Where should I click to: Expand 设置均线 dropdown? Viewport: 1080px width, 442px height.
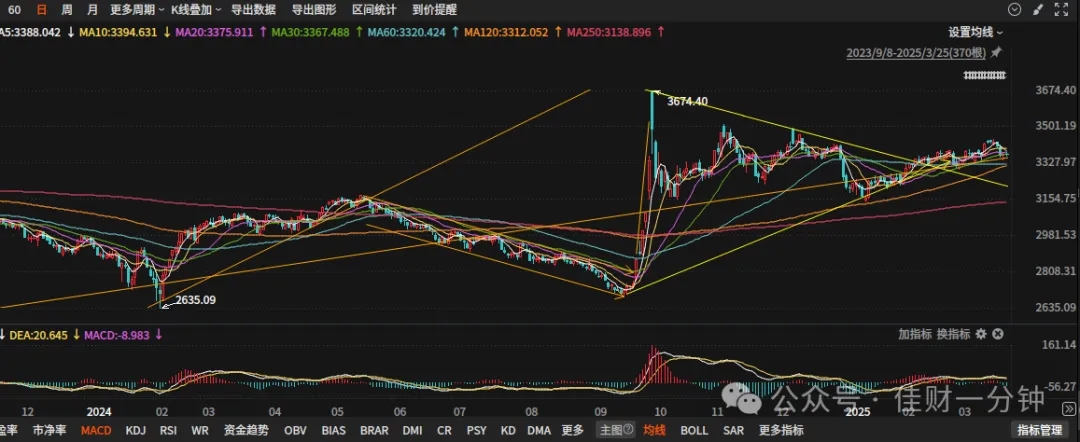975,32
